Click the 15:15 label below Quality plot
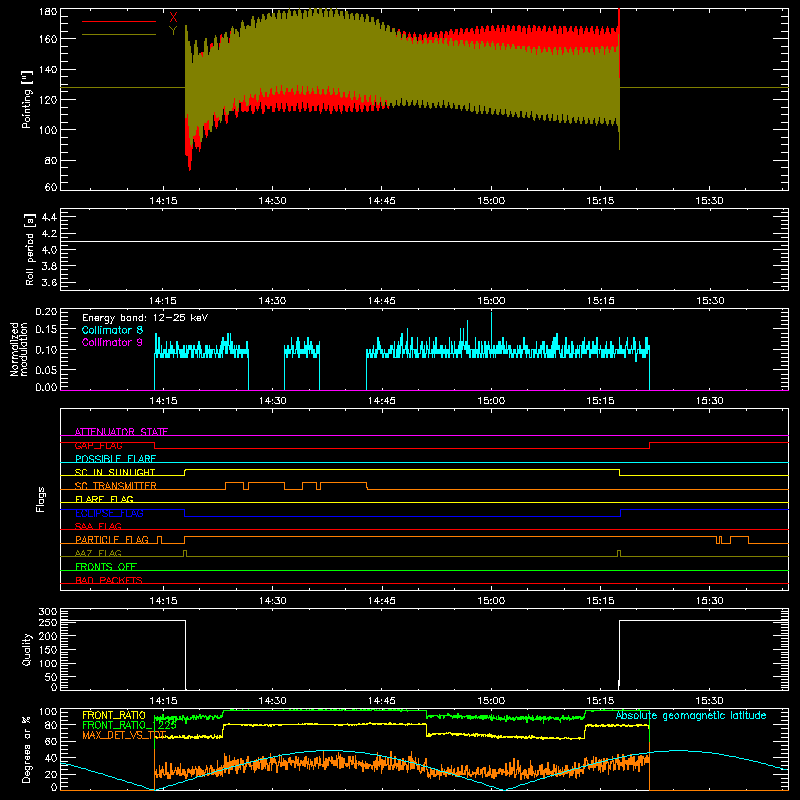This screenshot has height=800, width=800. click(600, 701)
